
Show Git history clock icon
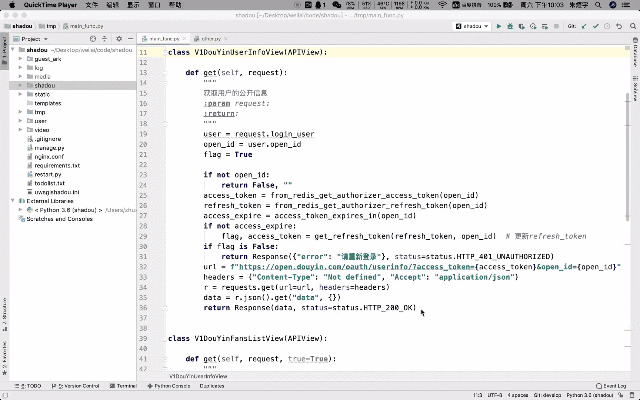click(607, 26)
